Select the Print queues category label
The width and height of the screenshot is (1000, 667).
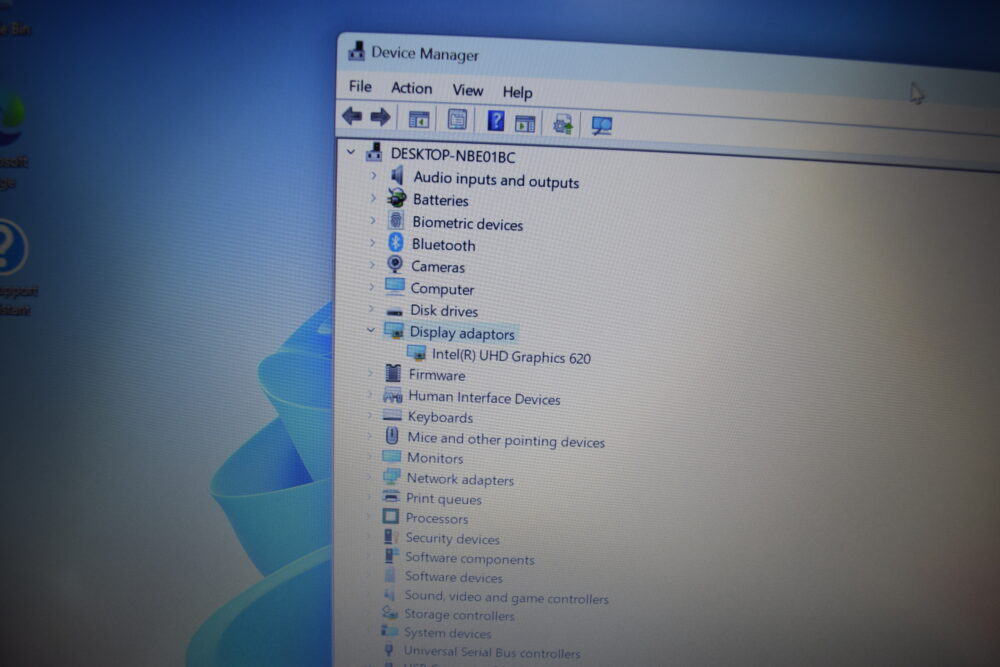click(443, 499)
